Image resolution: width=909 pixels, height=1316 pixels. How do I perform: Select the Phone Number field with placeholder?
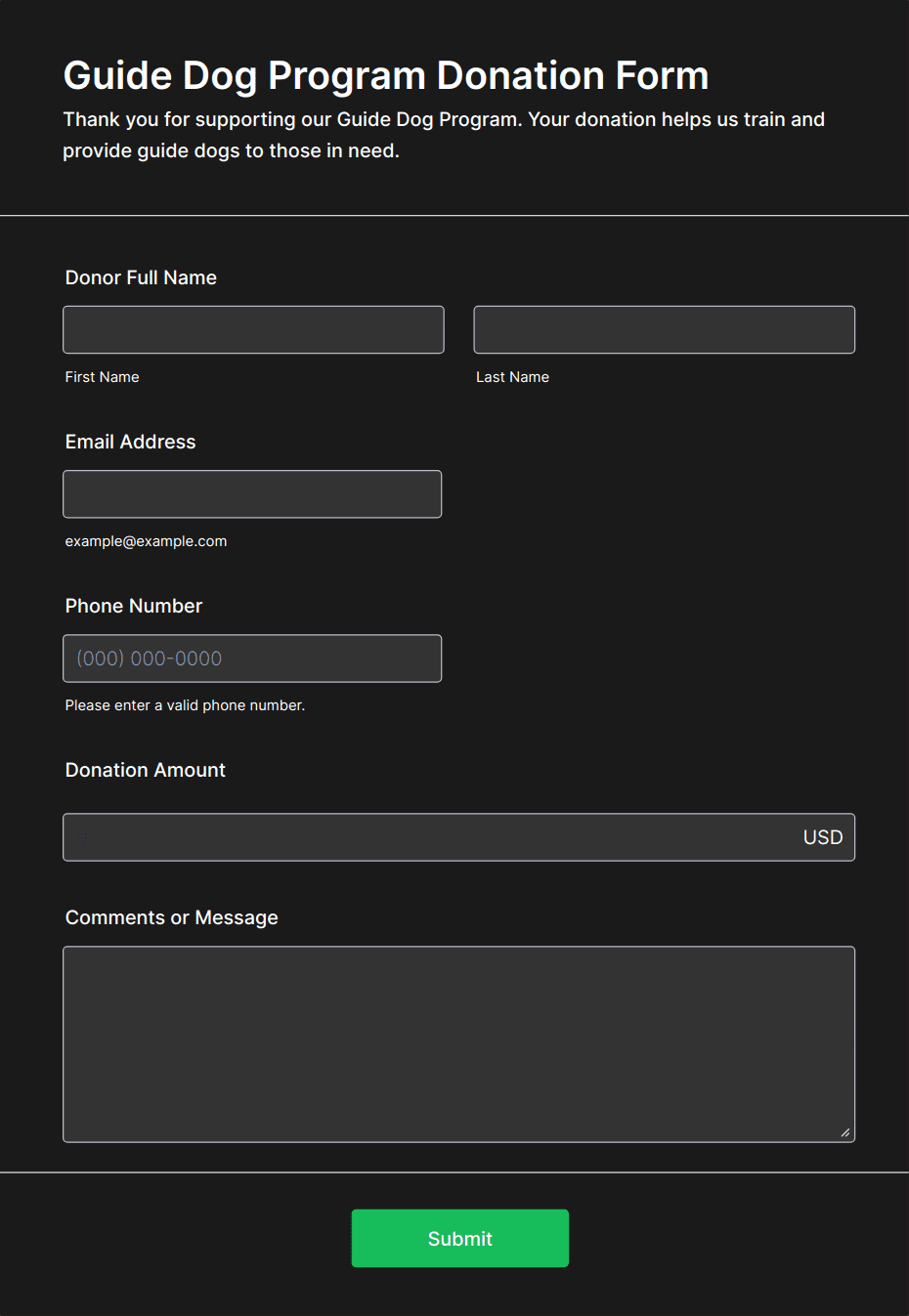pyautogui.click(x=252, y=658)
